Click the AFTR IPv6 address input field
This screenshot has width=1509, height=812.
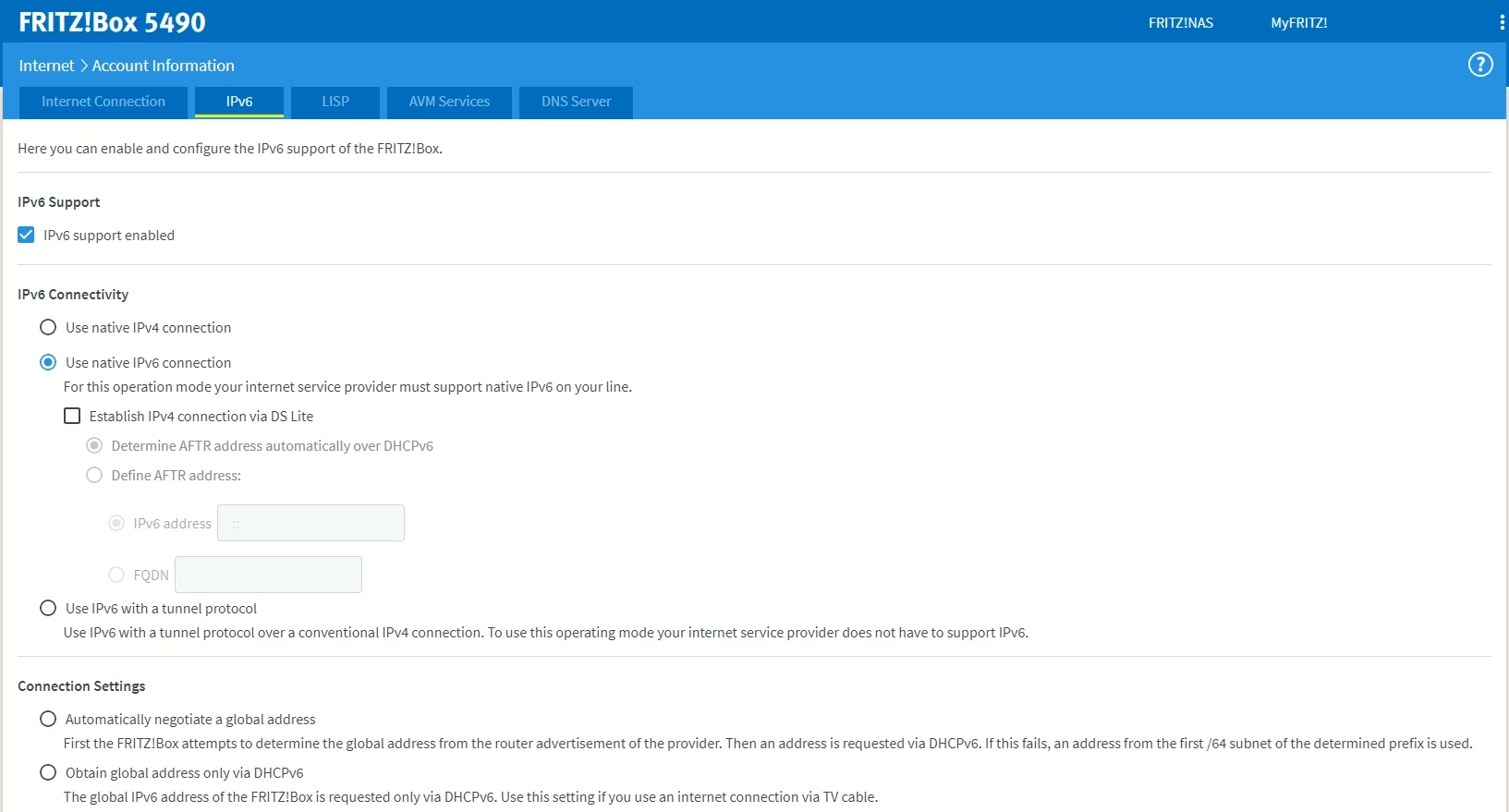[310, 523]
